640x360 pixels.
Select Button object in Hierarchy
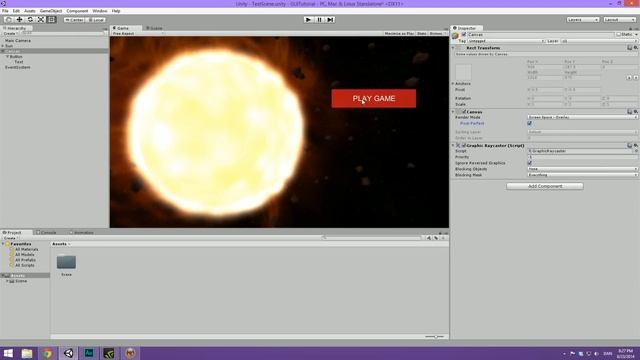[16, 57]
